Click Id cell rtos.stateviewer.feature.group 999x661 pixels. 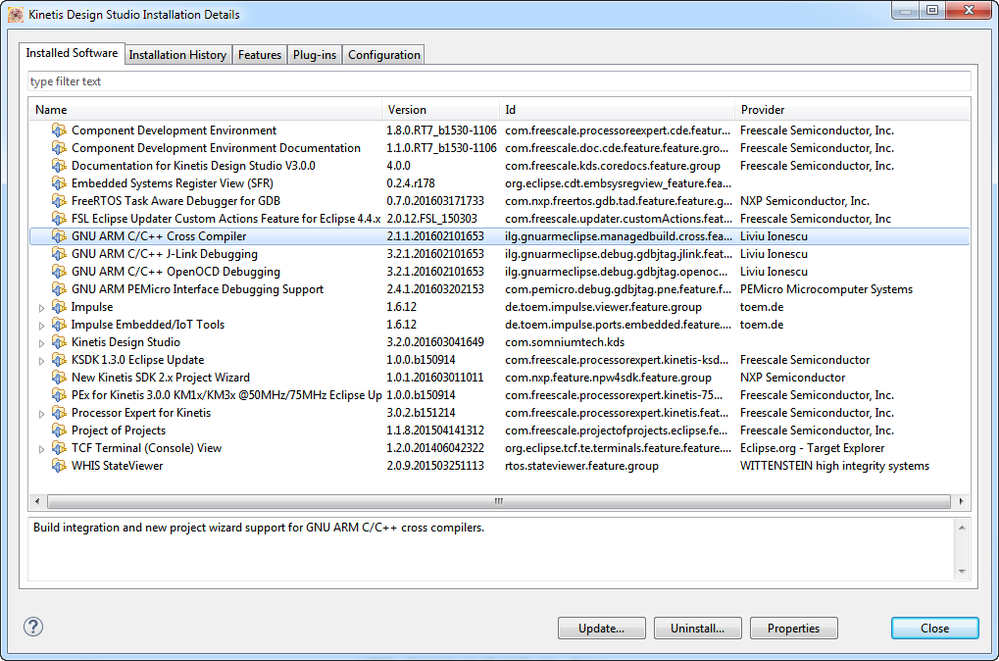582,466
